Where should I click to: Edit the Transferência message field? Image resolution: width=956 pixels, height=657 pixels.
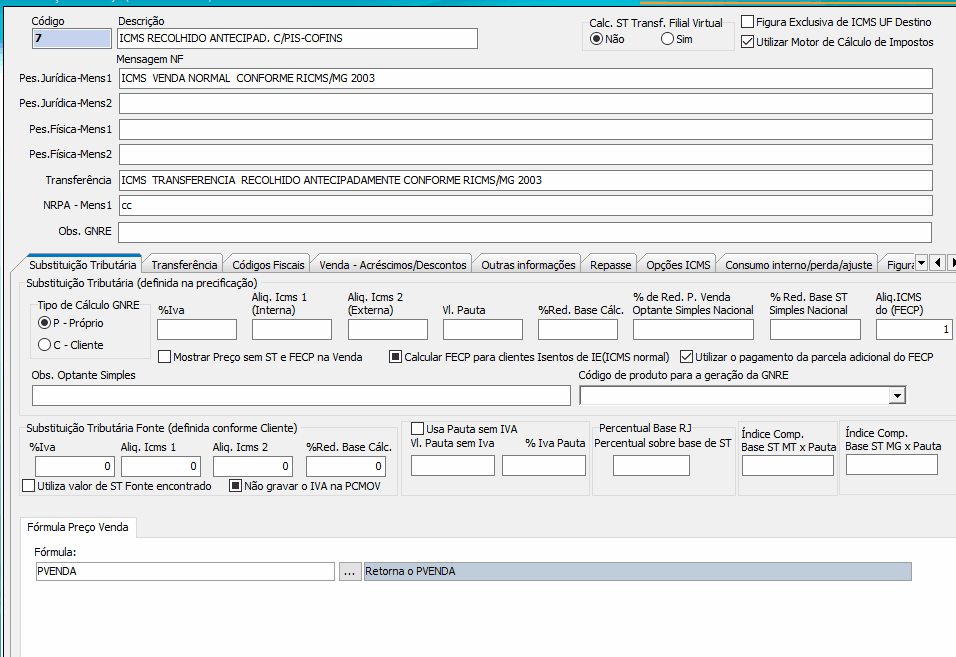[526, 180]
